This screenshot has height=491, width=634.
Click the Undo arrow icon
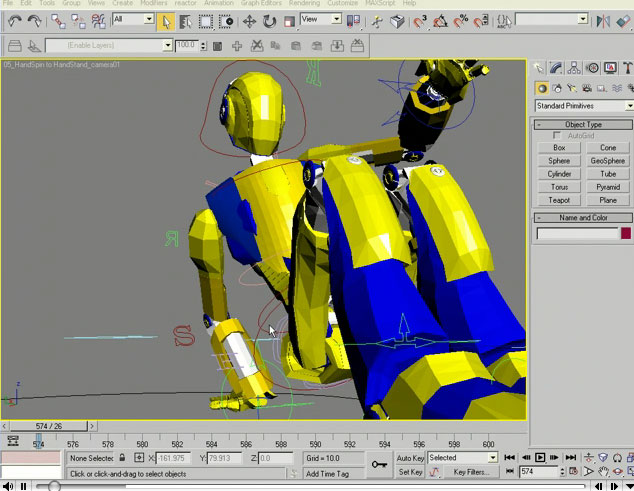(x=14, y=20)
